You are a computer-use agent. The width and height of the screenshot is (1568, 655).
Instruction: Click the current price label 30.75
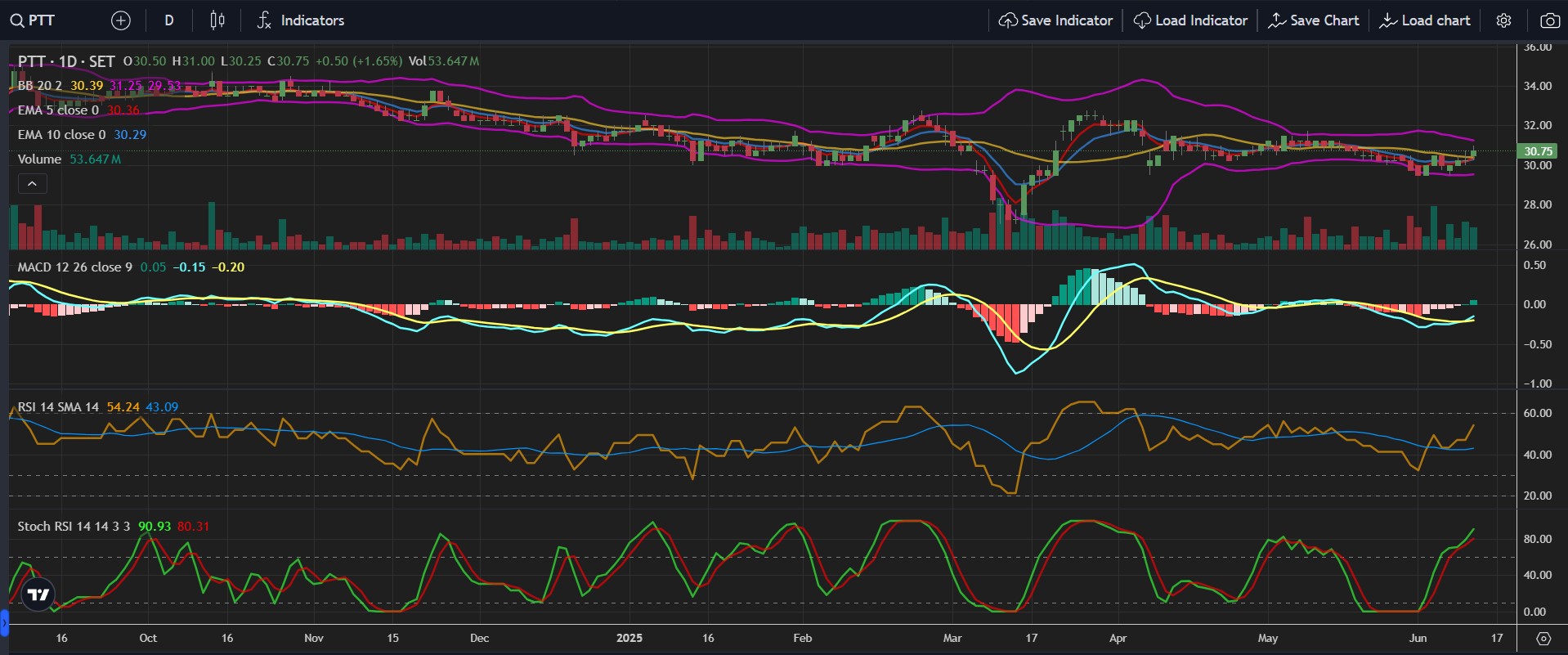coord(1538,150)
